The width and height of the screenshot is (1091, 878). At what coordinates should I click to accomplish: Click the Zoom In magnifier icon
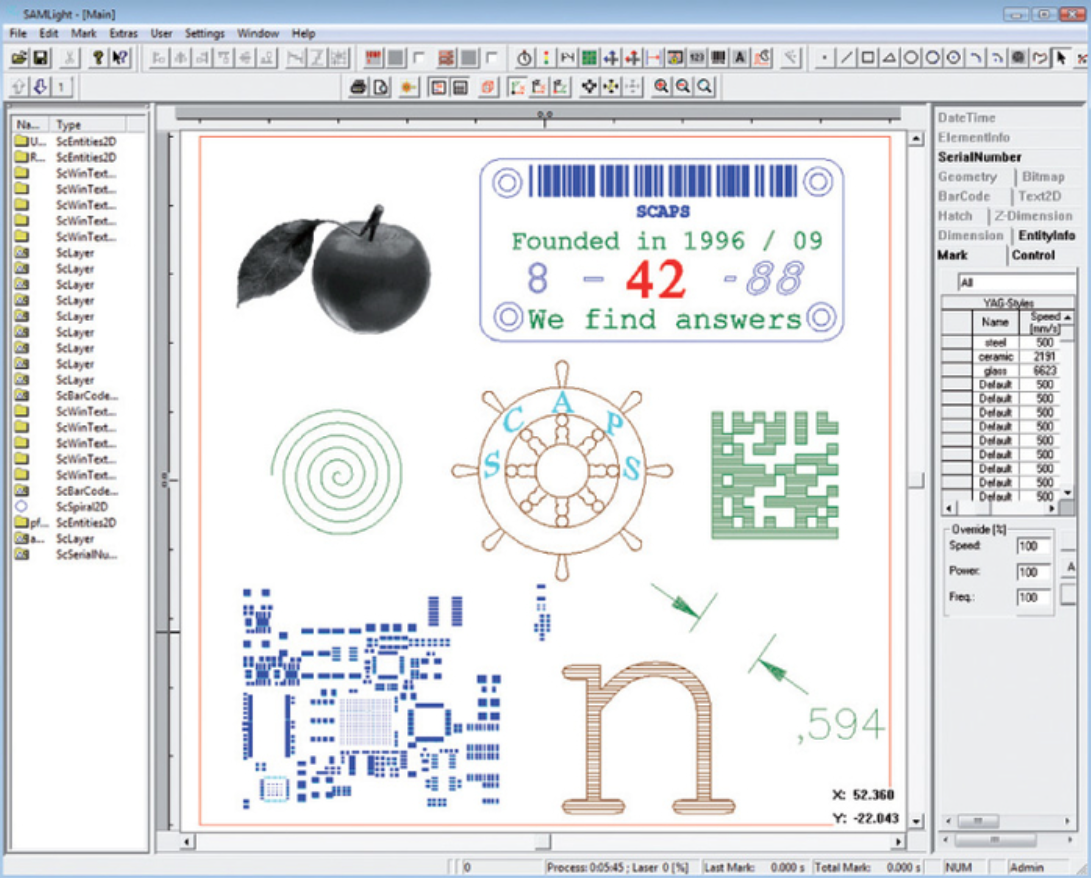pyautogui.click(x=661, y=86)
